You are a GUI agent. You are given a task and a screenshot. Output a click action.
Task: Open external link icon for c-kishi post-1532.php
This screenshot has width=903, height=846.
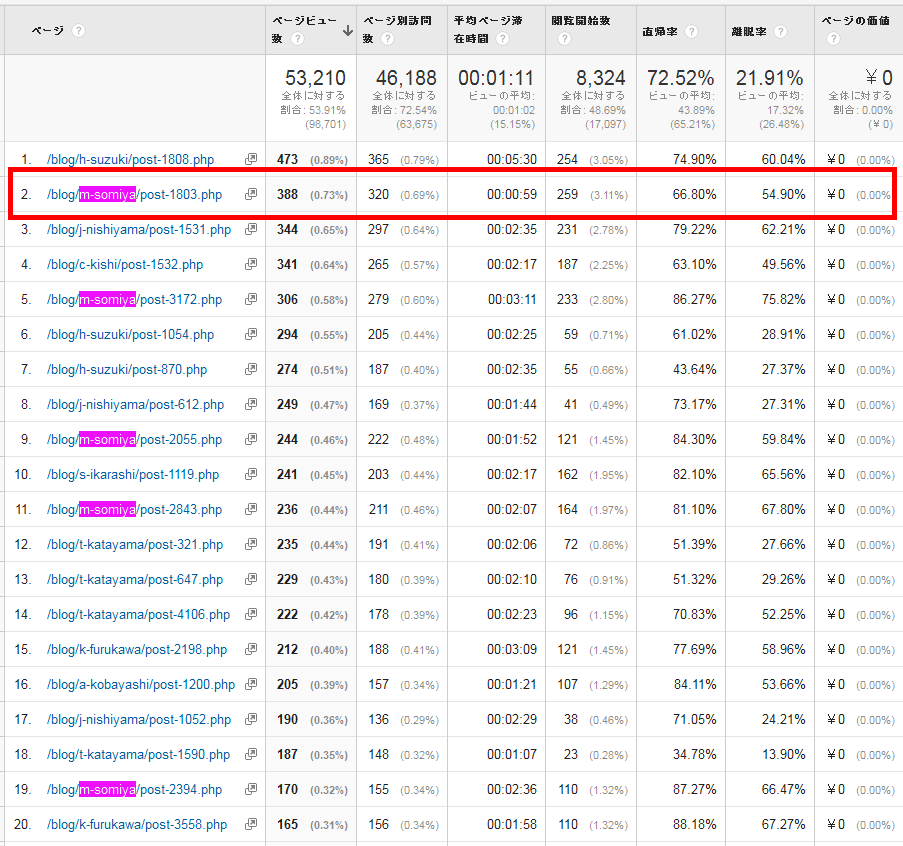250,265
